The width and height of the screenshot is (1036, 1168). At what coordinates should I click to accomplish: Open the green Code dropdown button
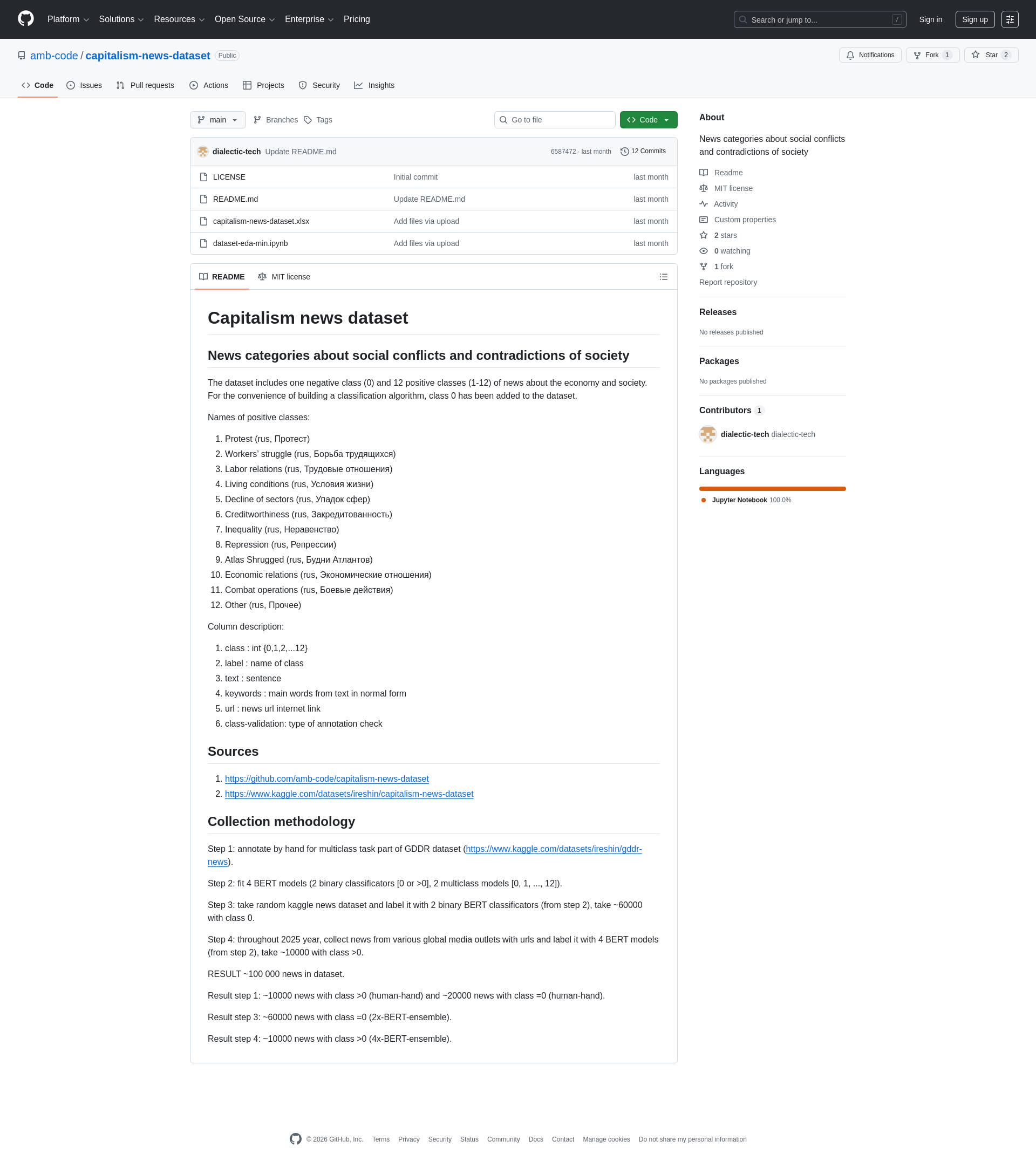[x=648, y=119]
